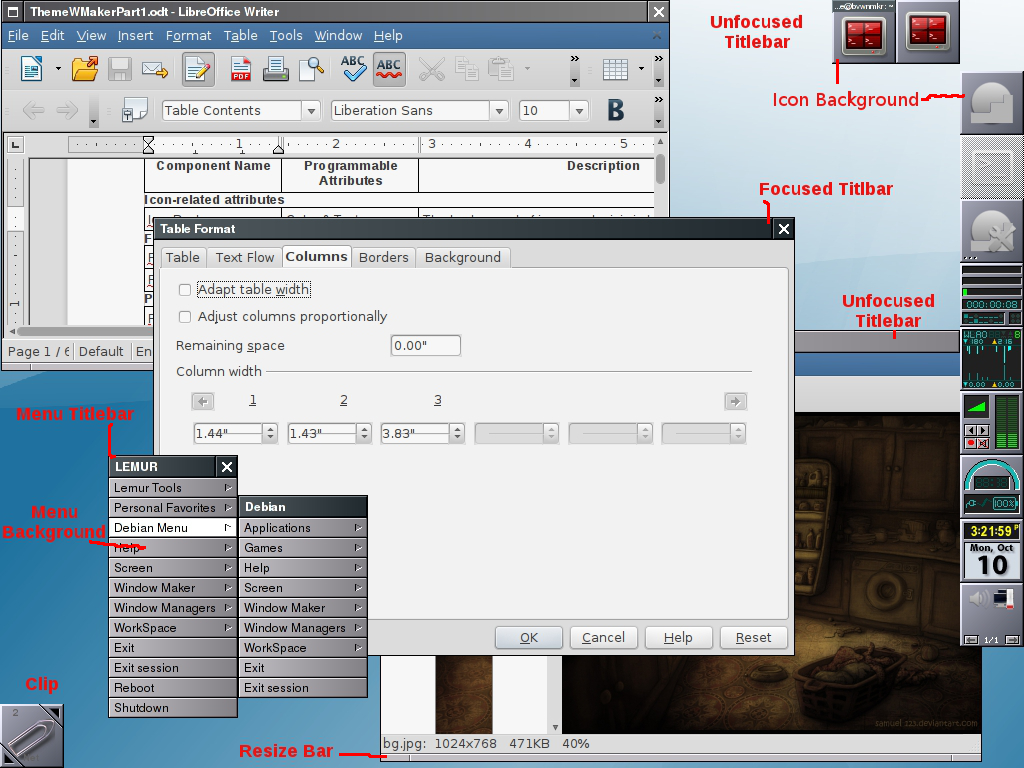Expand the Table Contents paragraph style dropdown

pyautogui.click(x=311, y=111)
